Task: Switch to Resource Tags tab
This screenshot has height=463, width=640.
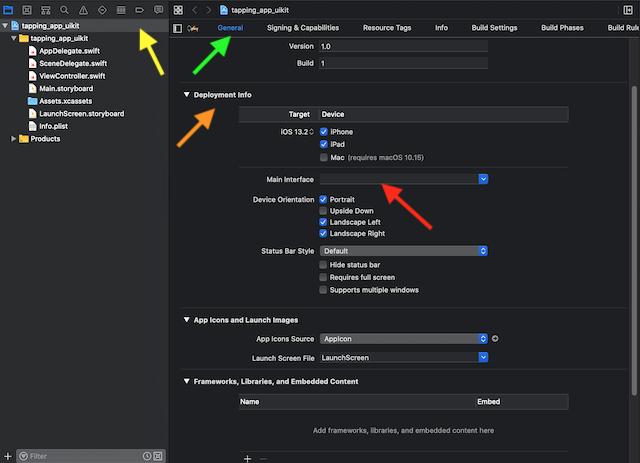Action: click(x=387, y=28)
